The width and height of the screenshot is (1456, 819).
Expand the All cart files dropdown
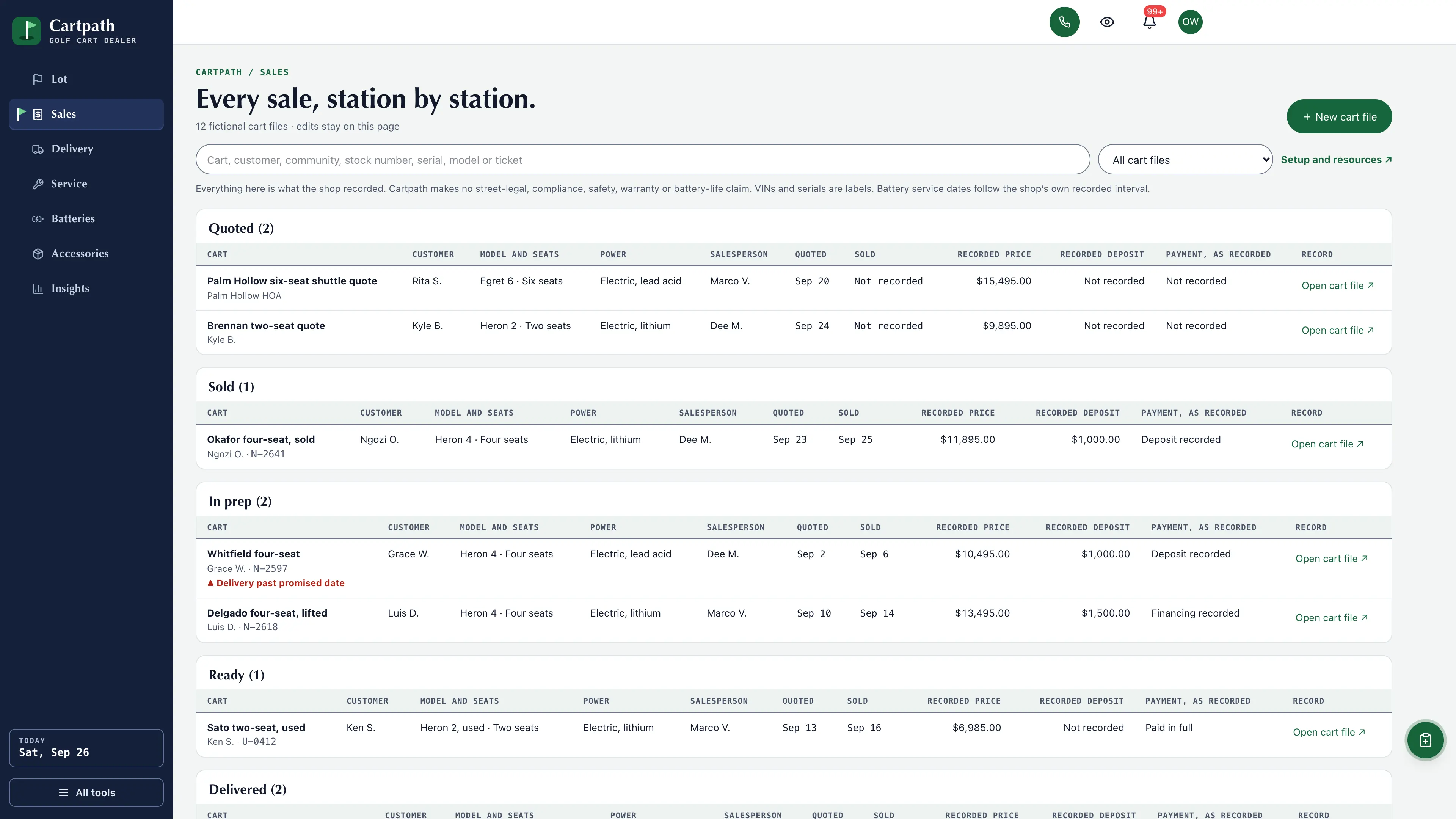[x=1185, y=160]
